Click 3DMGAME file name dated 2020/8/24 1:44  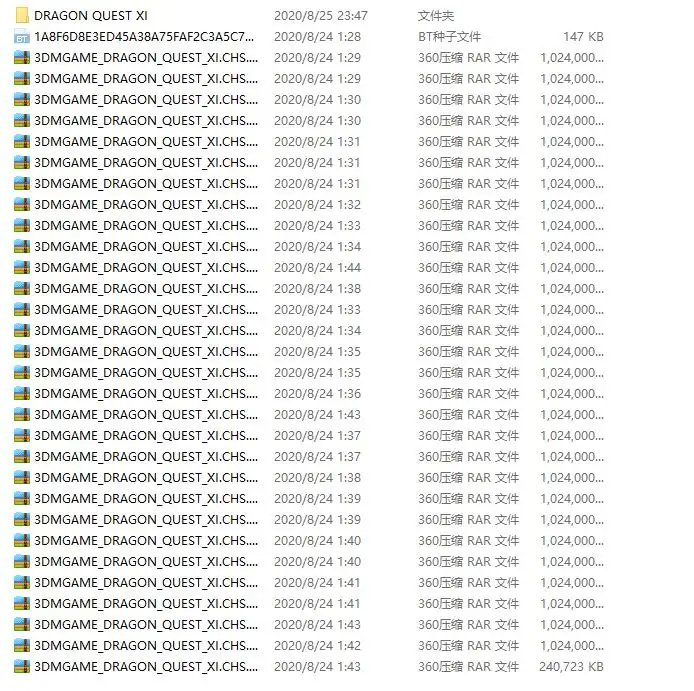146,267
